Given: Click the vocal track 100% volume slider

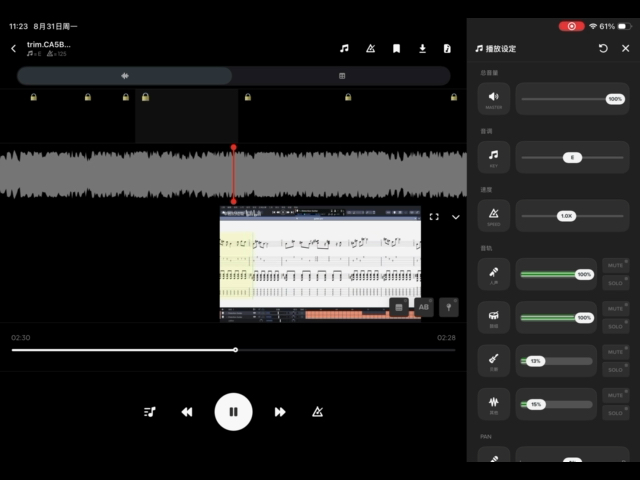Looking at the screenshot, I should 556,274.
